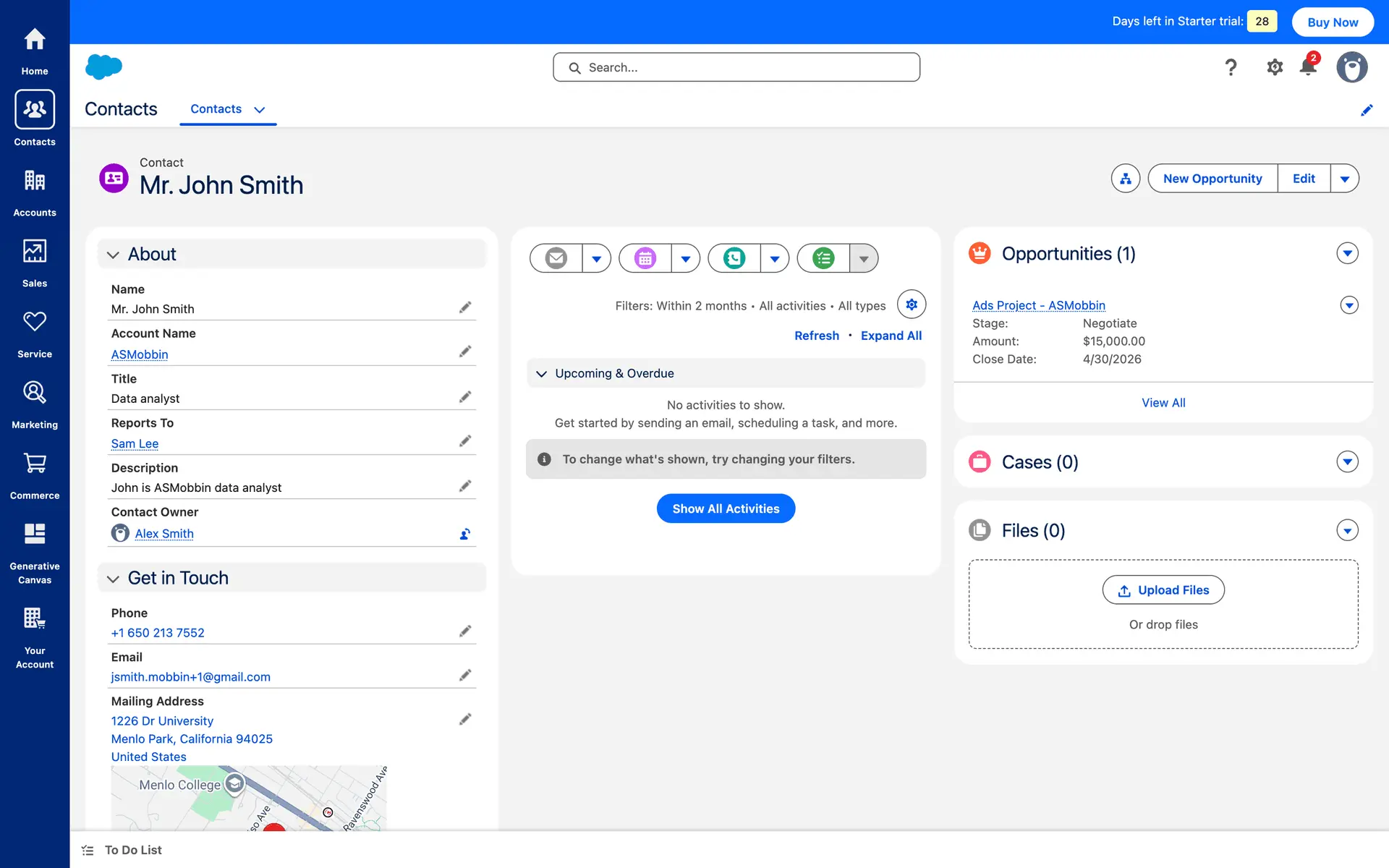1389x868 pixels.
Task: Open the notifications bell
Action: pyautogui.click(x=1308, y=67)
